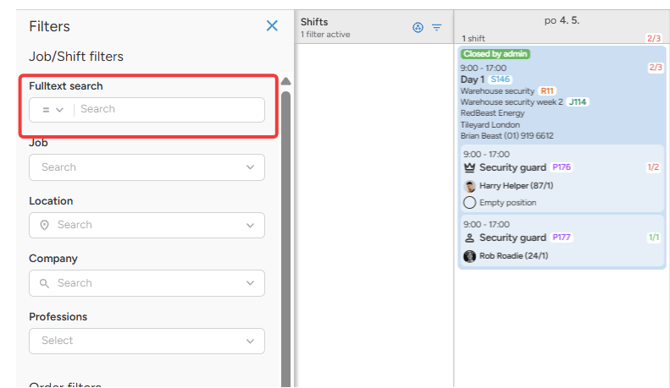Click the 1/1 occupancy badge

(x=654, y=237)
